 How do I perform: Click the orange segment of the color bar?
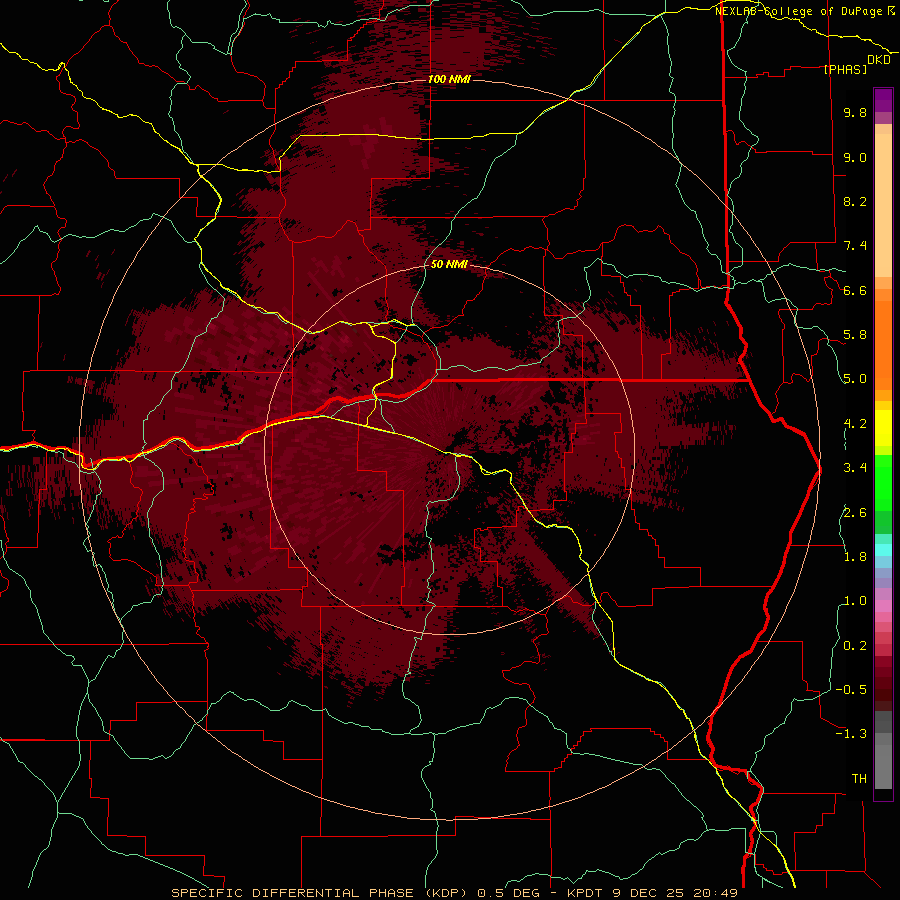[x=883, y=344]
